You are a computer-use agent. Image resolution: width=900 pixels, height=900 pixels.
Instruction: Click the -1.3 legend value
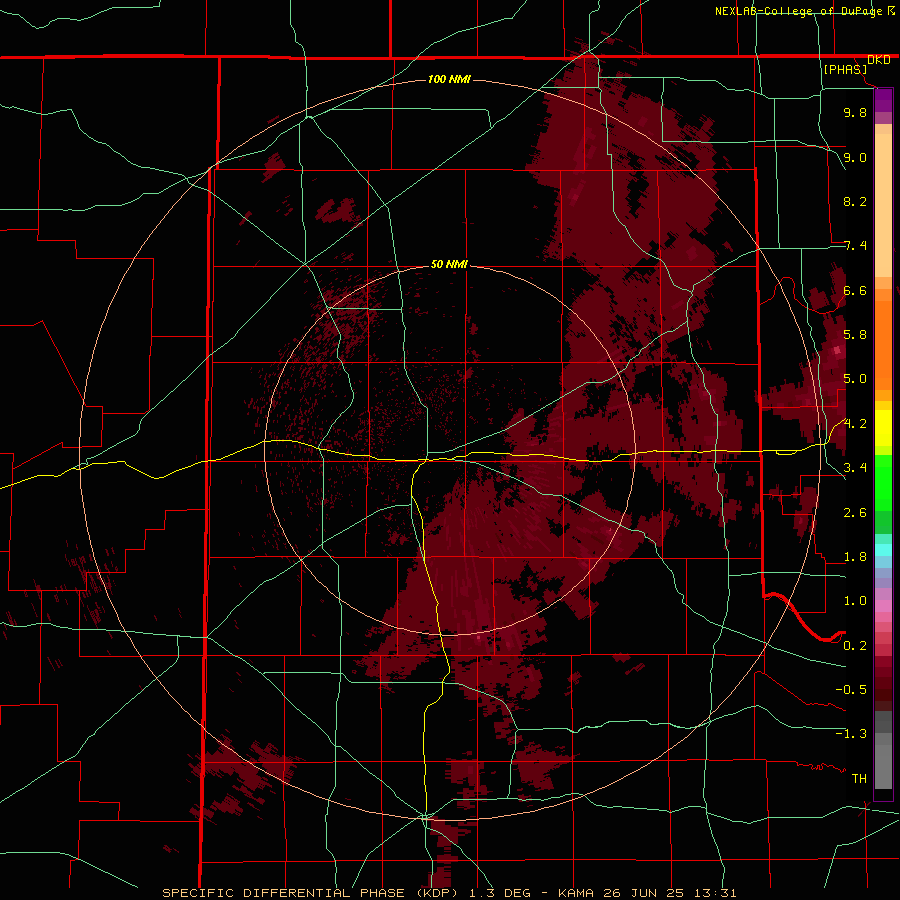[x=851, y=734]
